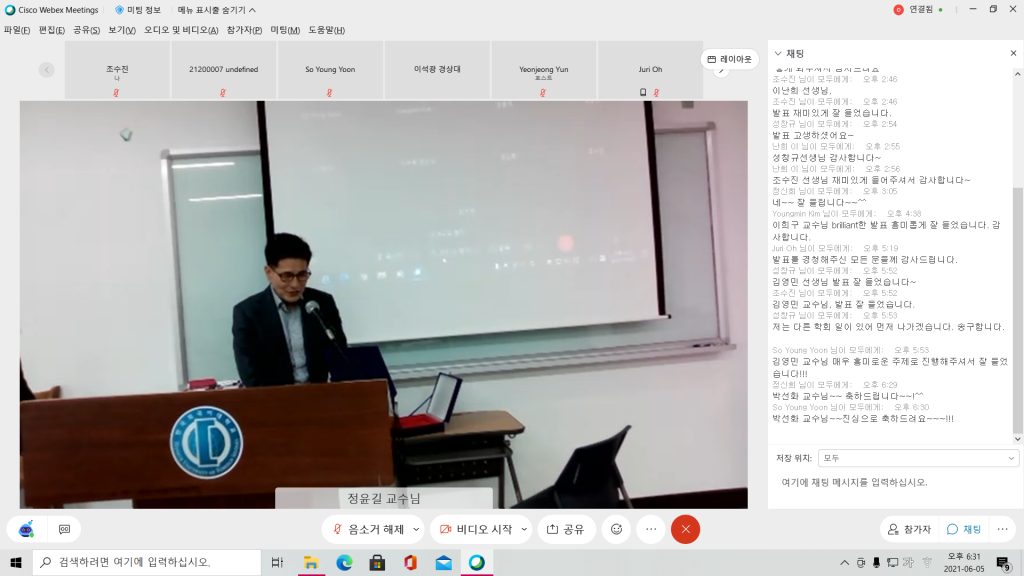This screenshot has height=576, width=1024.
Task: Open Mail app from the taskbar
Action: coord(443,562)
